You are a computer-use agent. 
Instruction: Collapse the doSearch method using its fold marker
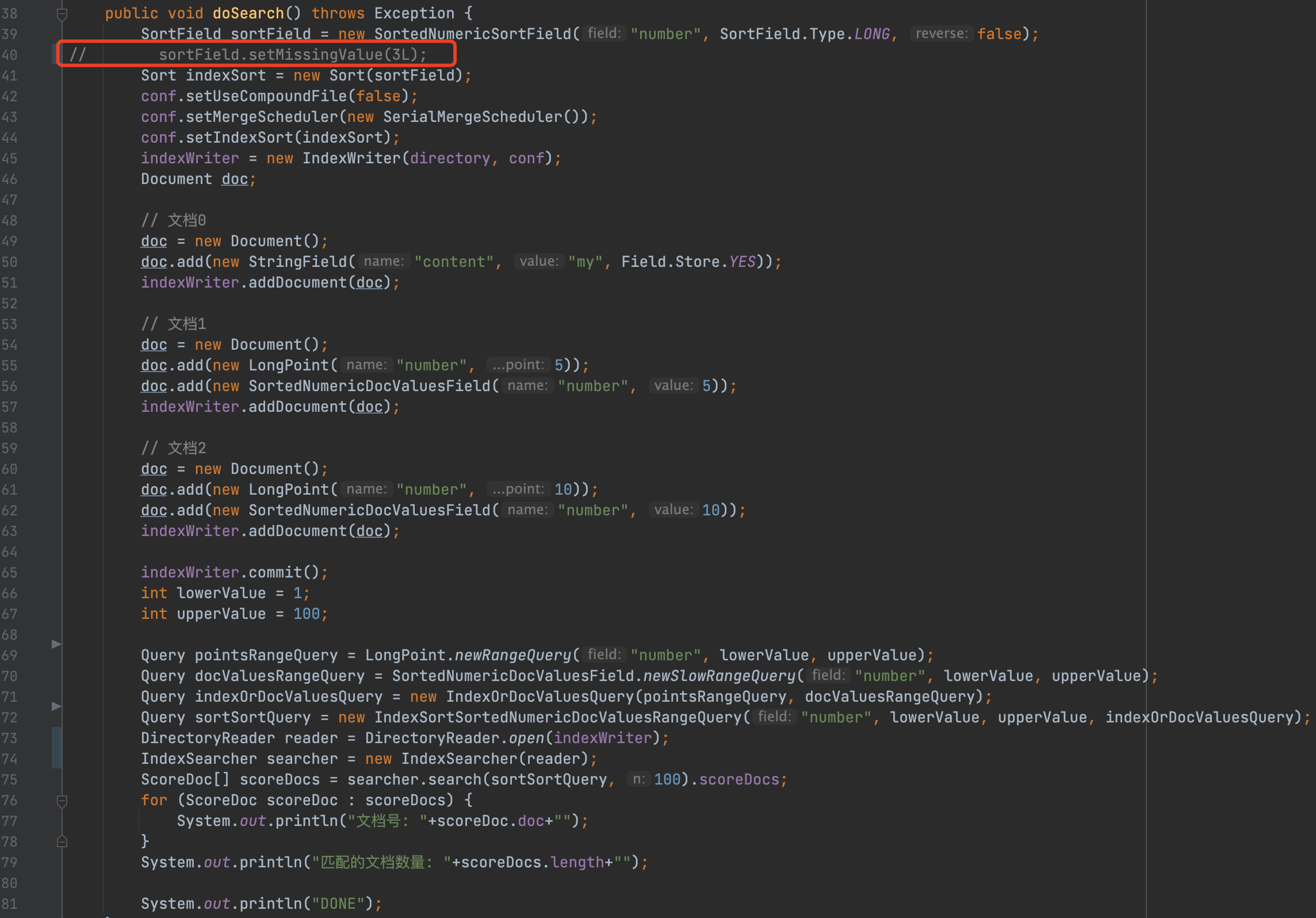click(x=62, y=13)
